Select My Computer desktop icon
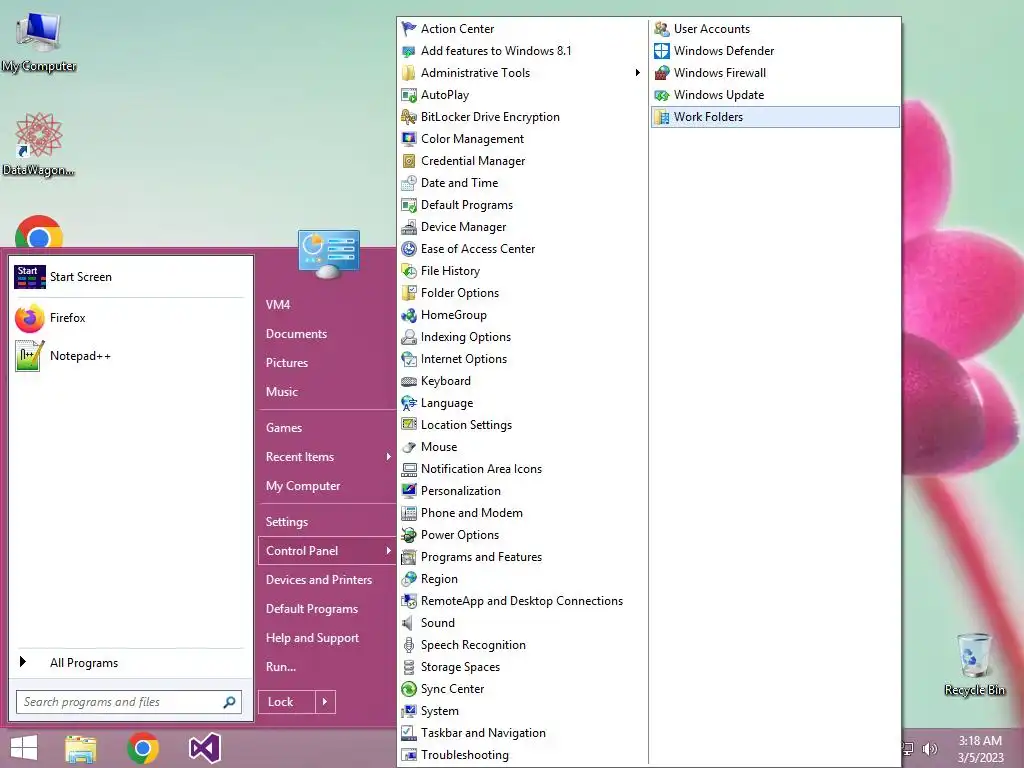 [39, 41]
